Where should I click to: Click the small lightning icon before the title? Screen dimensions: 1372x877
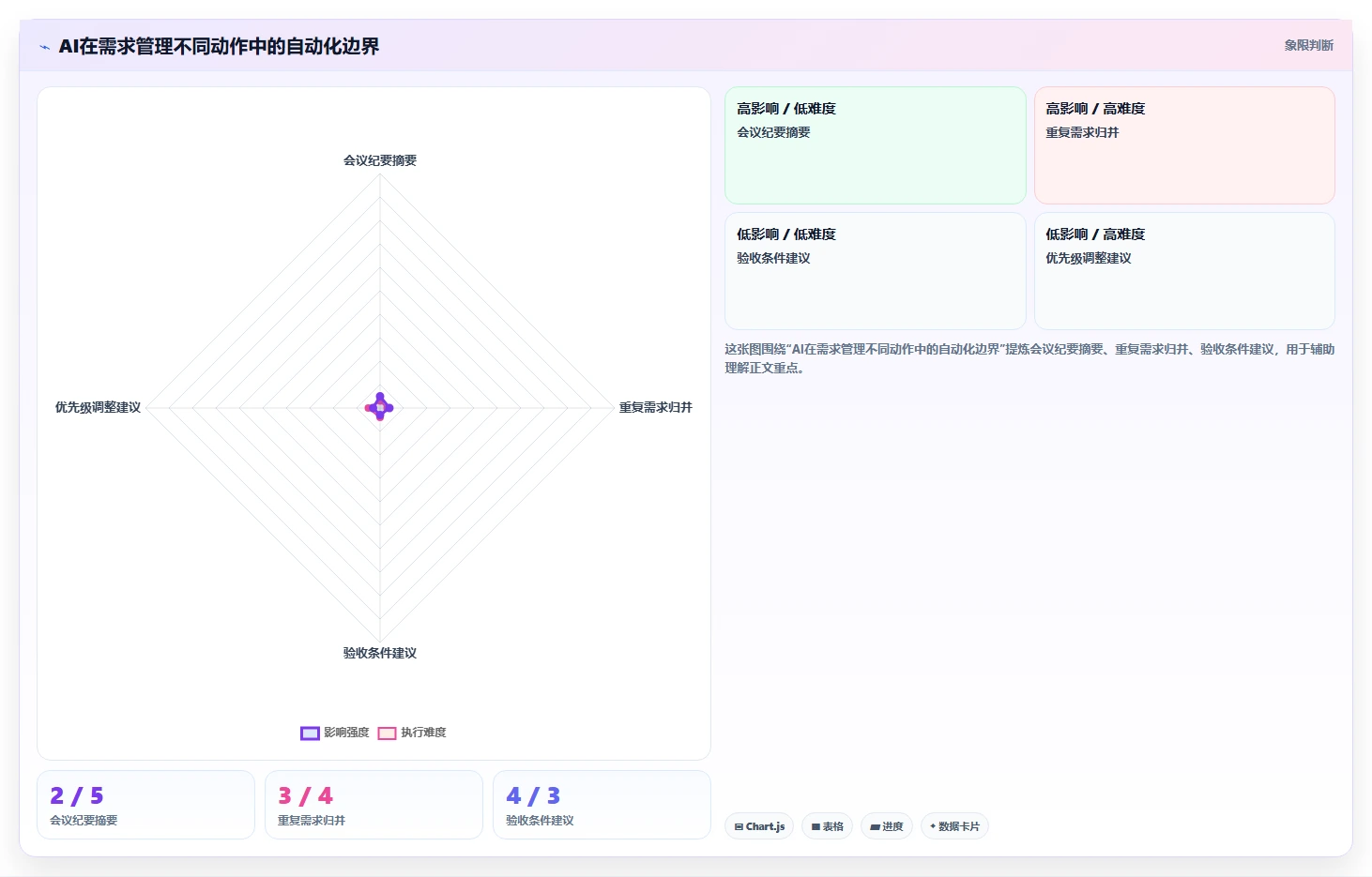tap(44, 47)
